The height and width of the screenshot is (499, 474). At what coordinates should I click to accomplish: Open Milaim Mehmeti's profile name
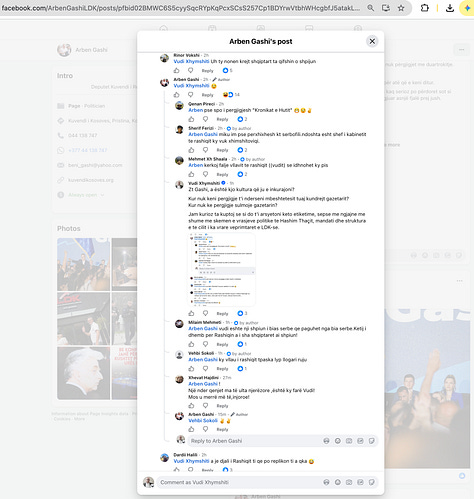pyautogui.click(x=205, y=322)
